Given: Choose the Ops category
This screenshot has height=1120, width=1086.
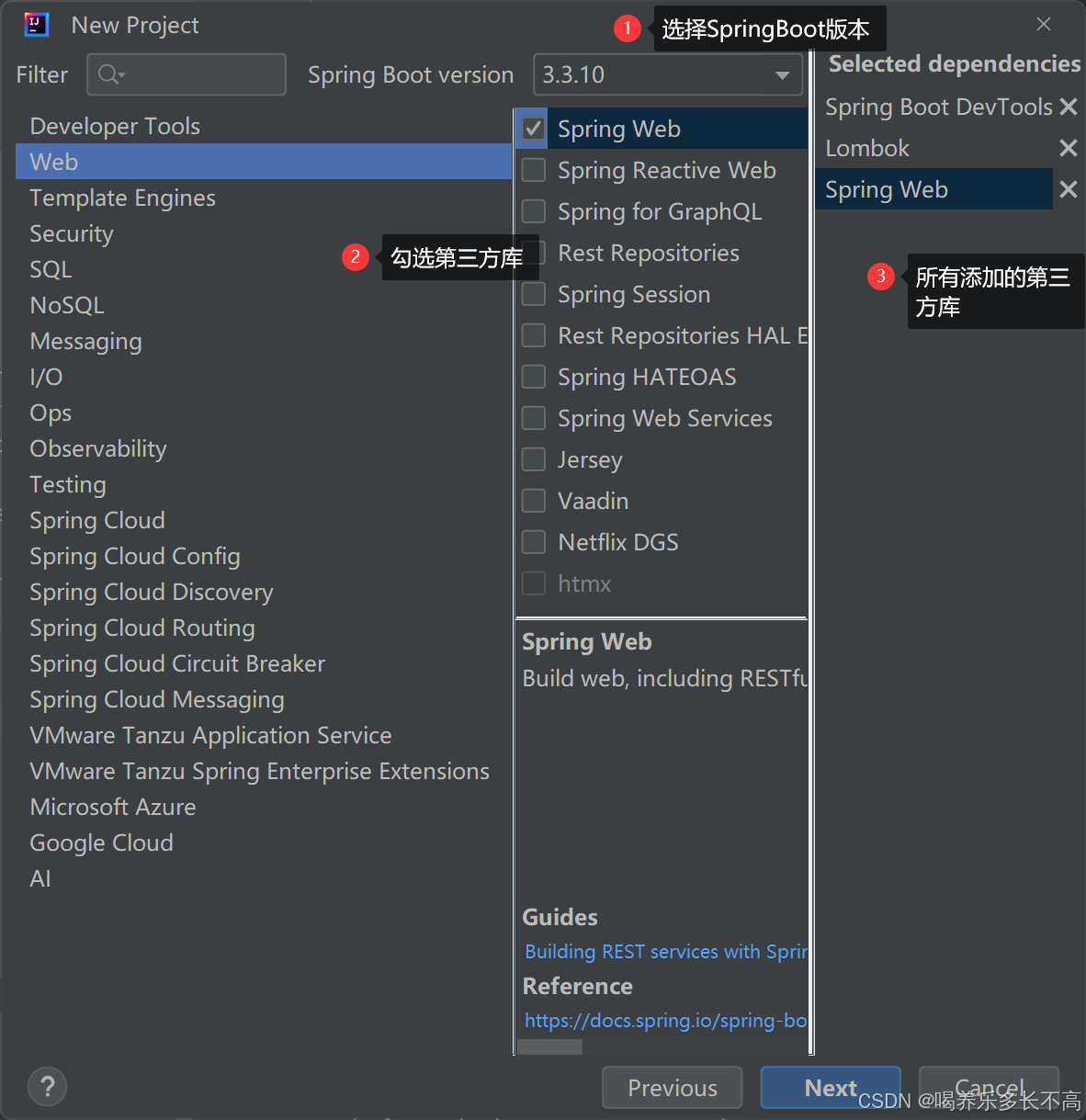Looking at the screenshot, I should point(264,413).
